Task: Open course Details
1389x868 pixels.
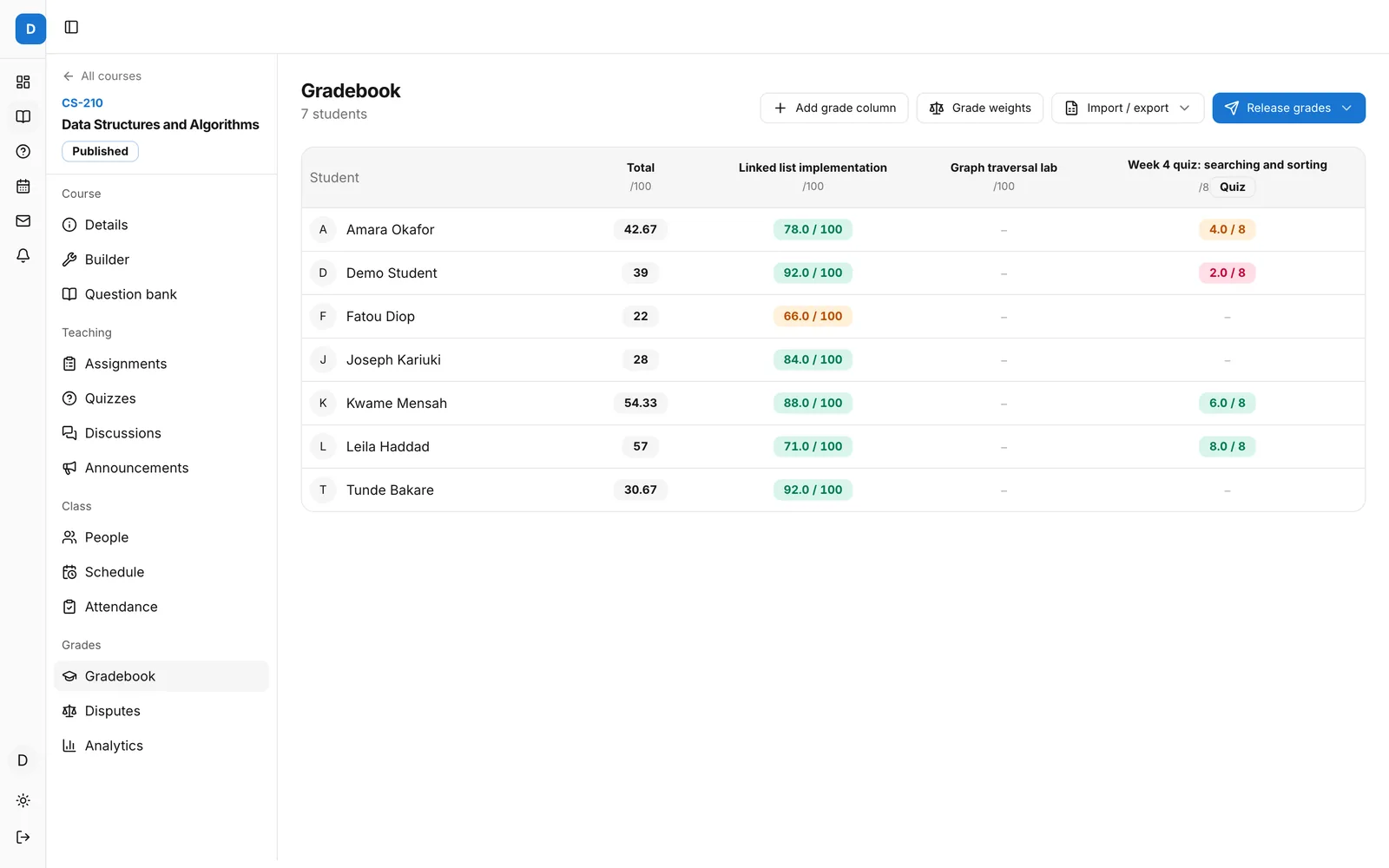Action: coord(161,225)
